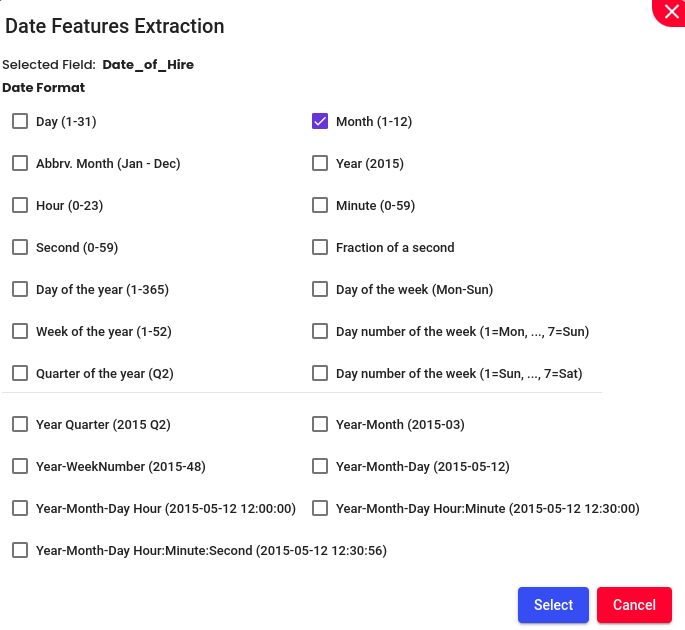Image resolution: width=685 pixels, height=630 pixels.
Task: Click the blue Select button
Action: [x=553, y=605]
